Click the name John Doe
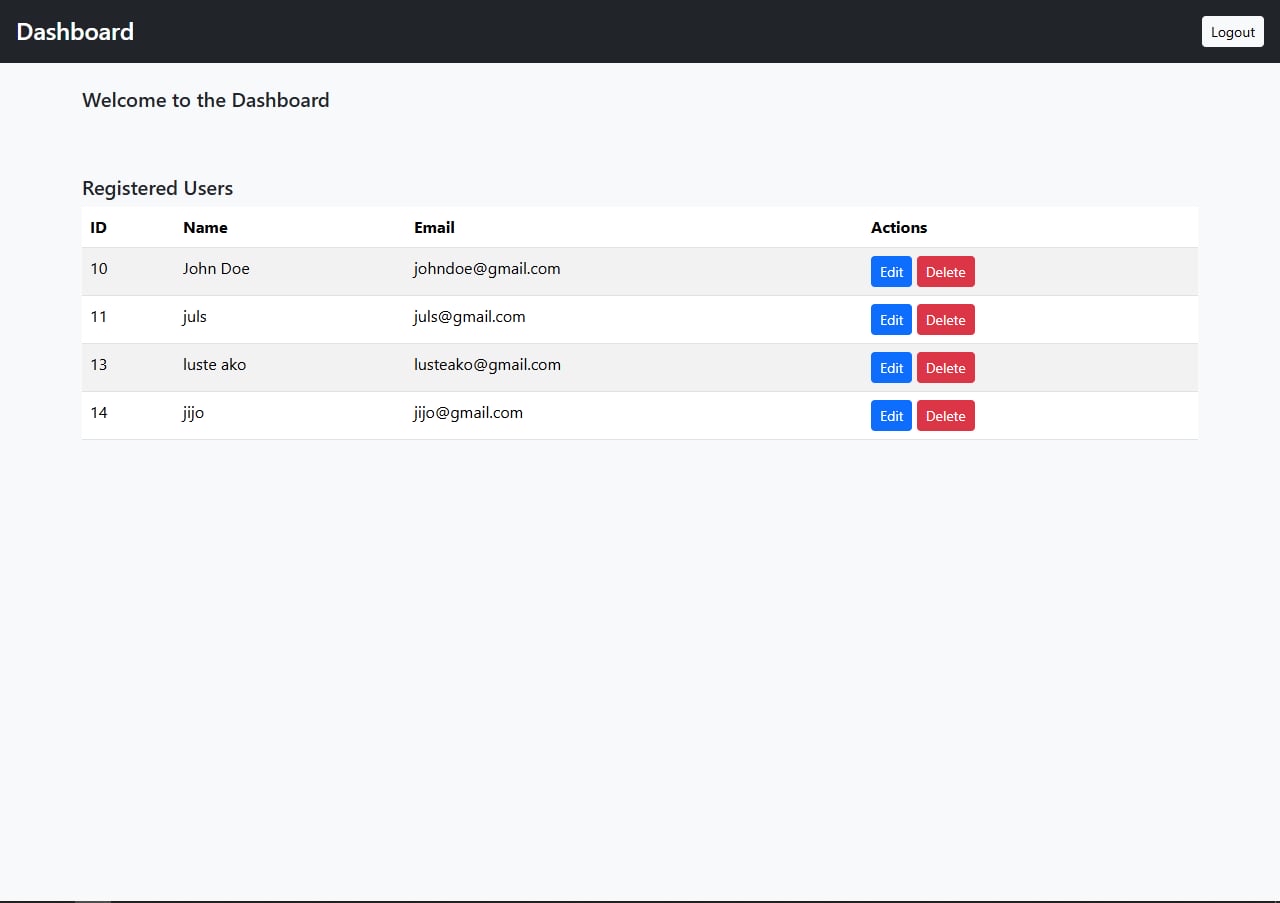This screenshot has height=903, width=1280. click(x=216, y=269)
